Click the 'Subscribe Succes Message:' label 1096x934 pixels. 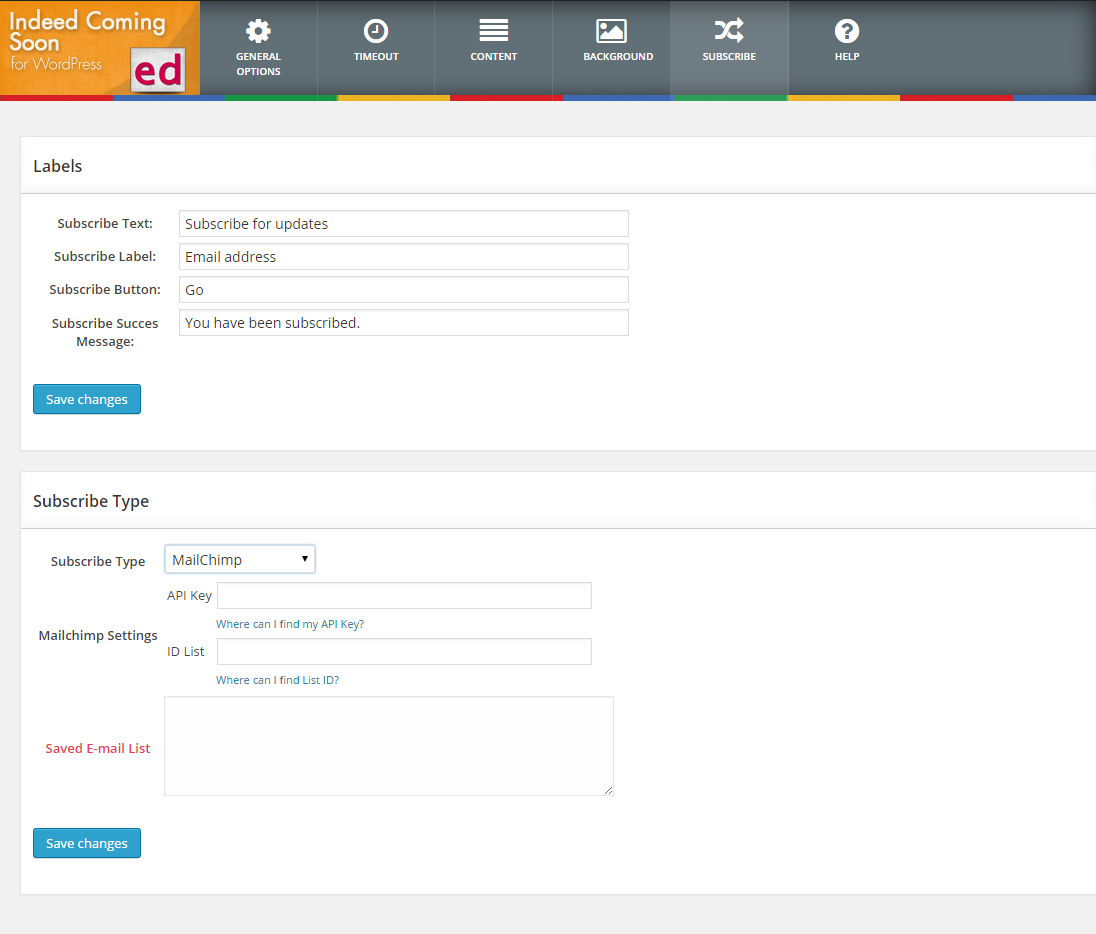105,333
